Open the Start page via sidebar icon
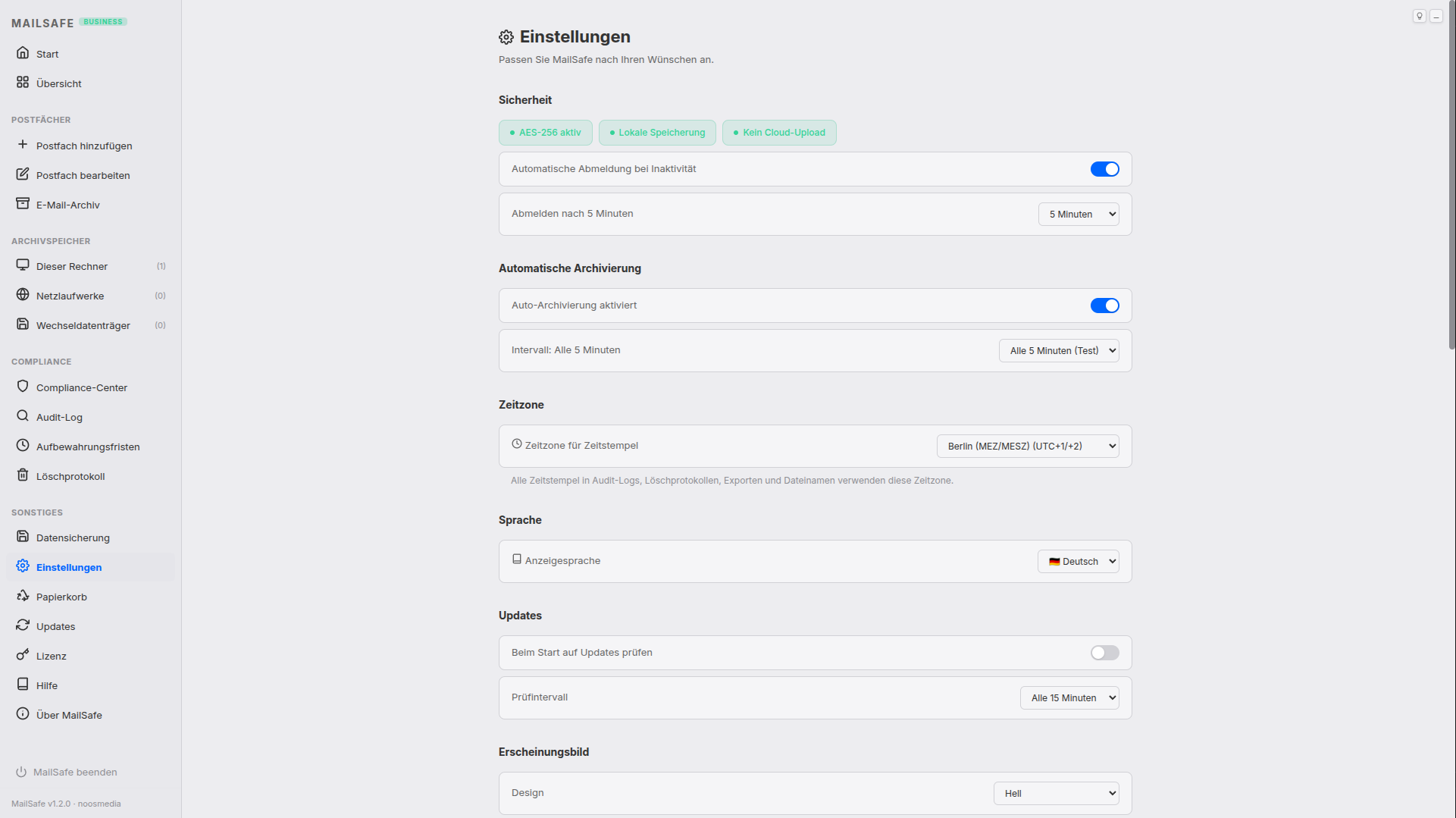 (x=23, y=53)
